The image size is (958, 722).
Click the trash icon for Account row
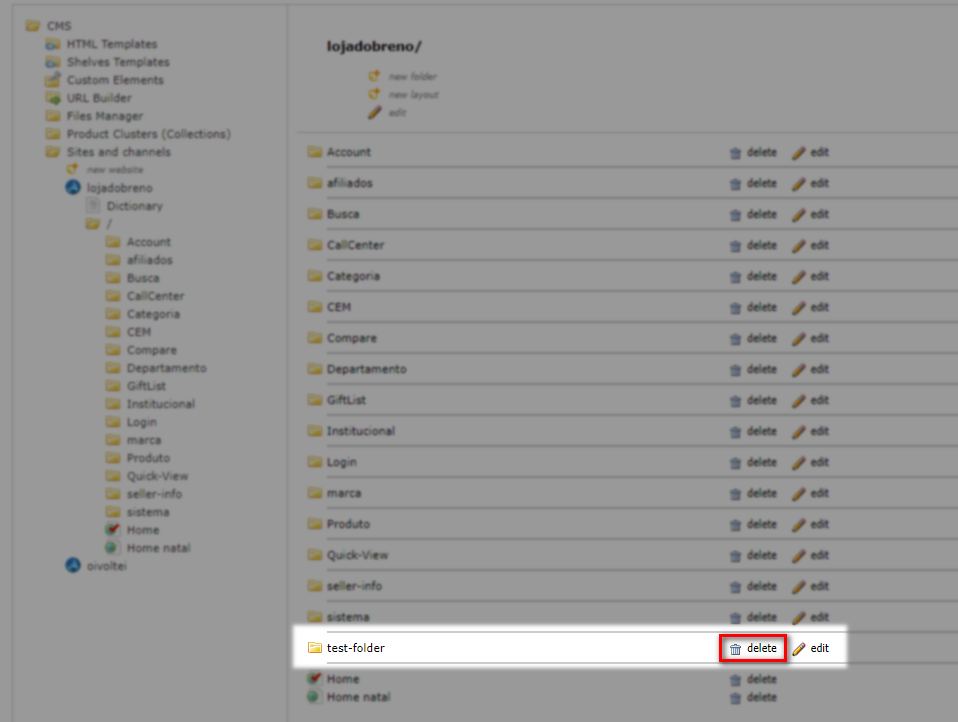click(735, 153)
